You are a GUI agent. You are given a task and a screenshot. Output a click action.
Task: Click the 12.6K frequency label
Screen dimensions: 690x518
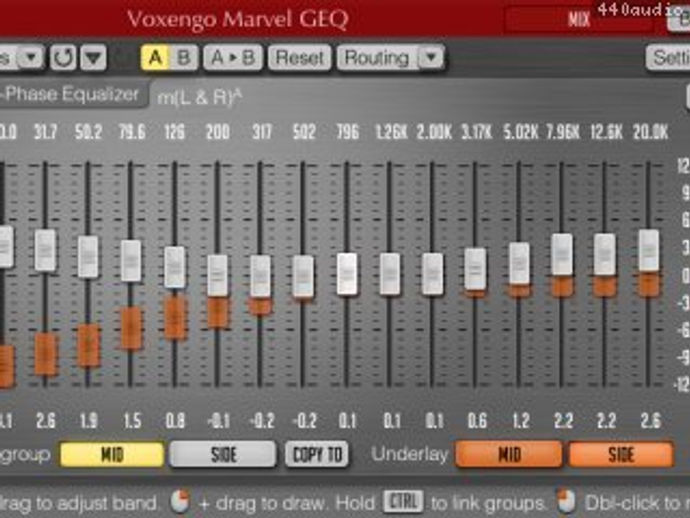coord(606,132)
